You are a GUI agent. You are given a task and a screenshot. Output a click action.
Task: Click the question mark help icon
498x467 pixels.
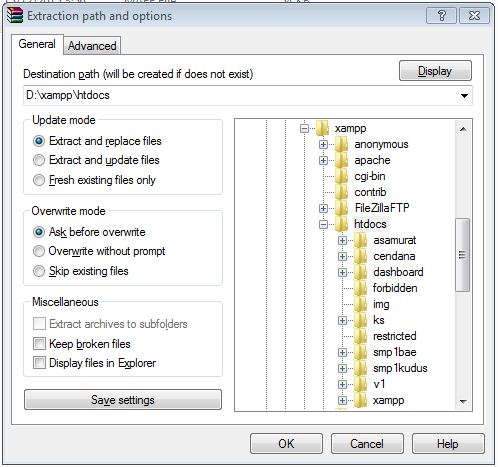(x=441, y=15)
